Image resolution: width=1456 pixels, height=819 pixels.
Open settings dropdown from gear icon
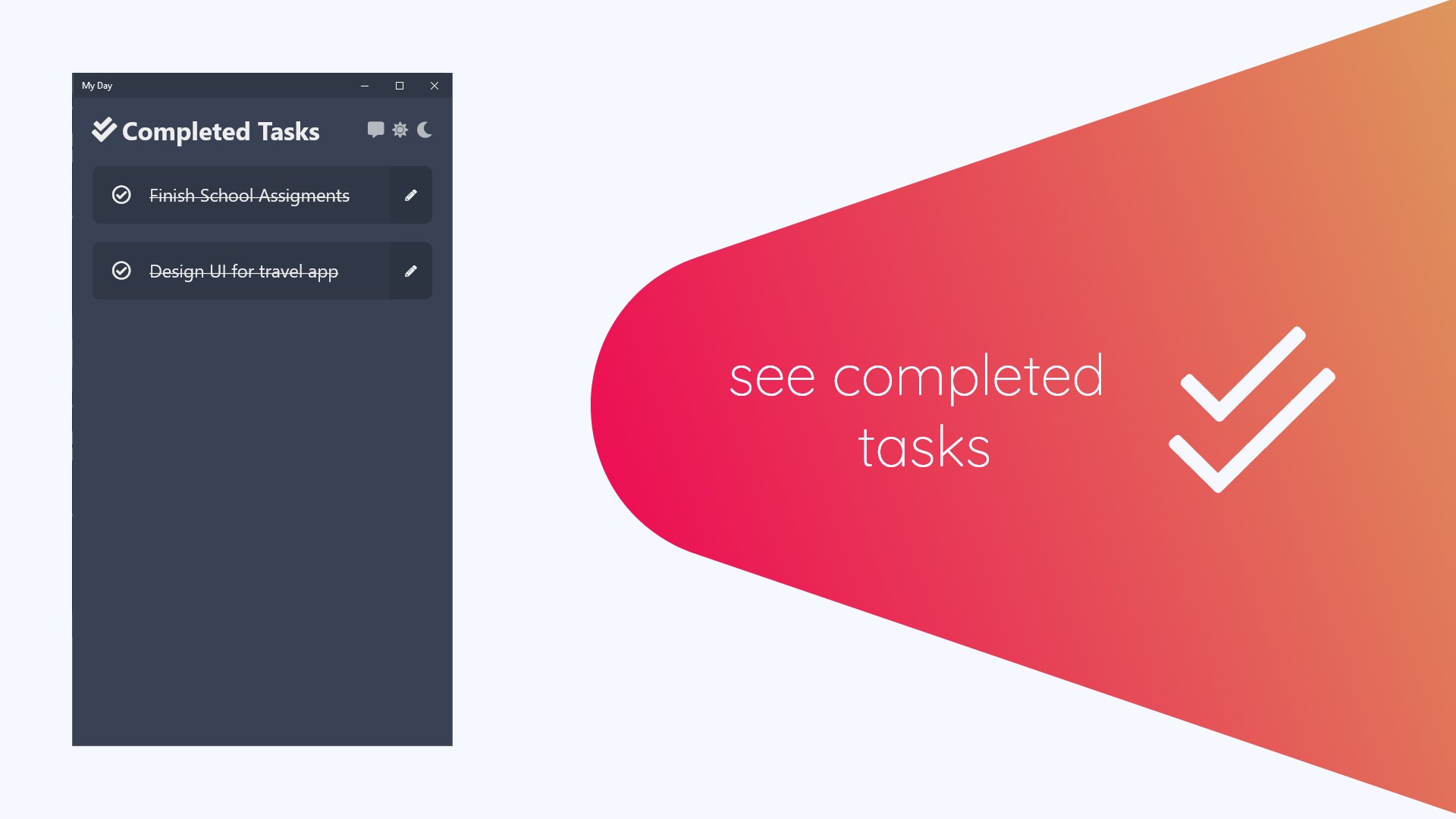(399, 130)
